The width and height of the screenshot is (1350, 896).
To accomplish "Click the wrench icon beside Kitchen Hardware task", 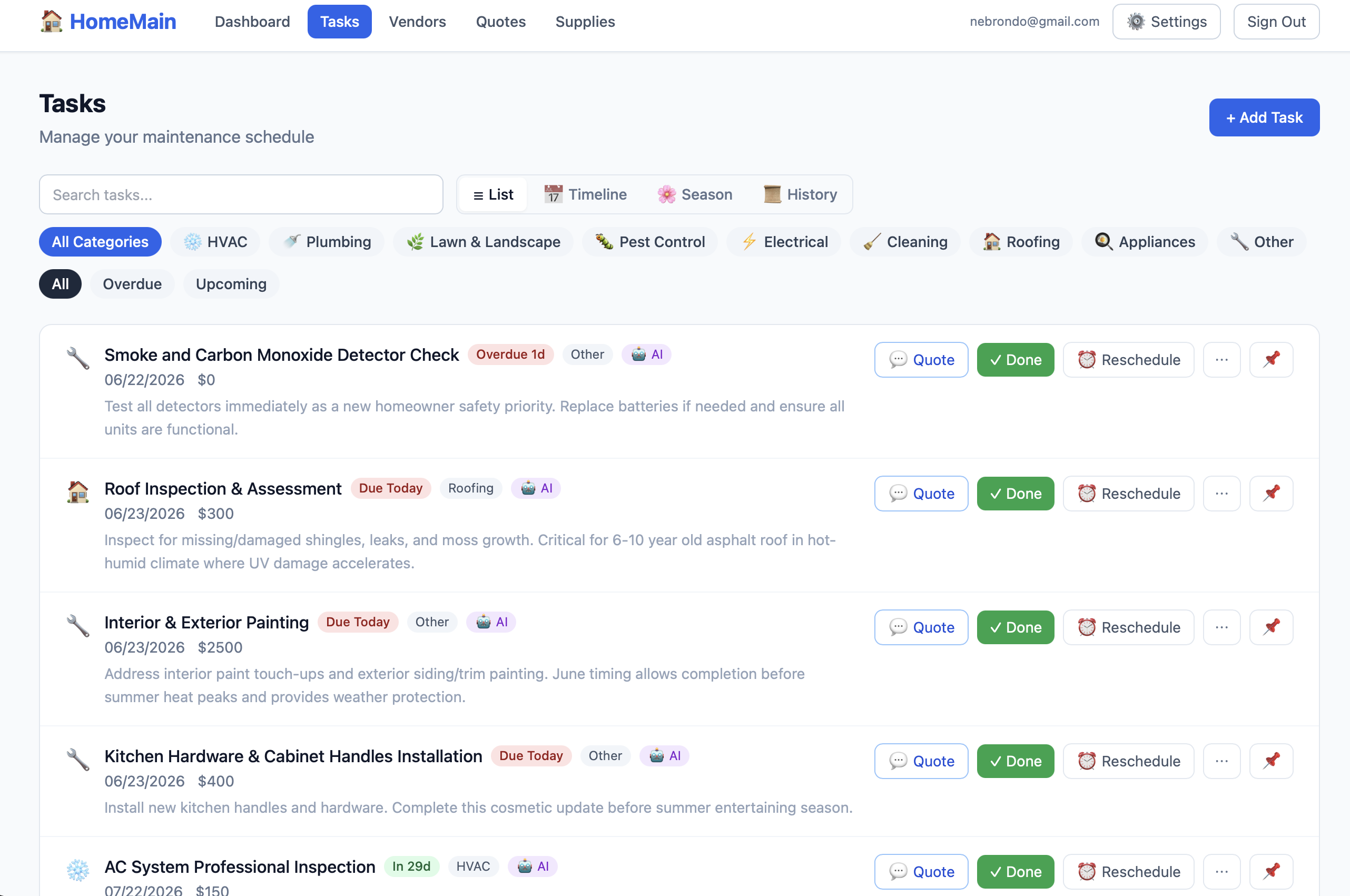I will coord(78,760).
